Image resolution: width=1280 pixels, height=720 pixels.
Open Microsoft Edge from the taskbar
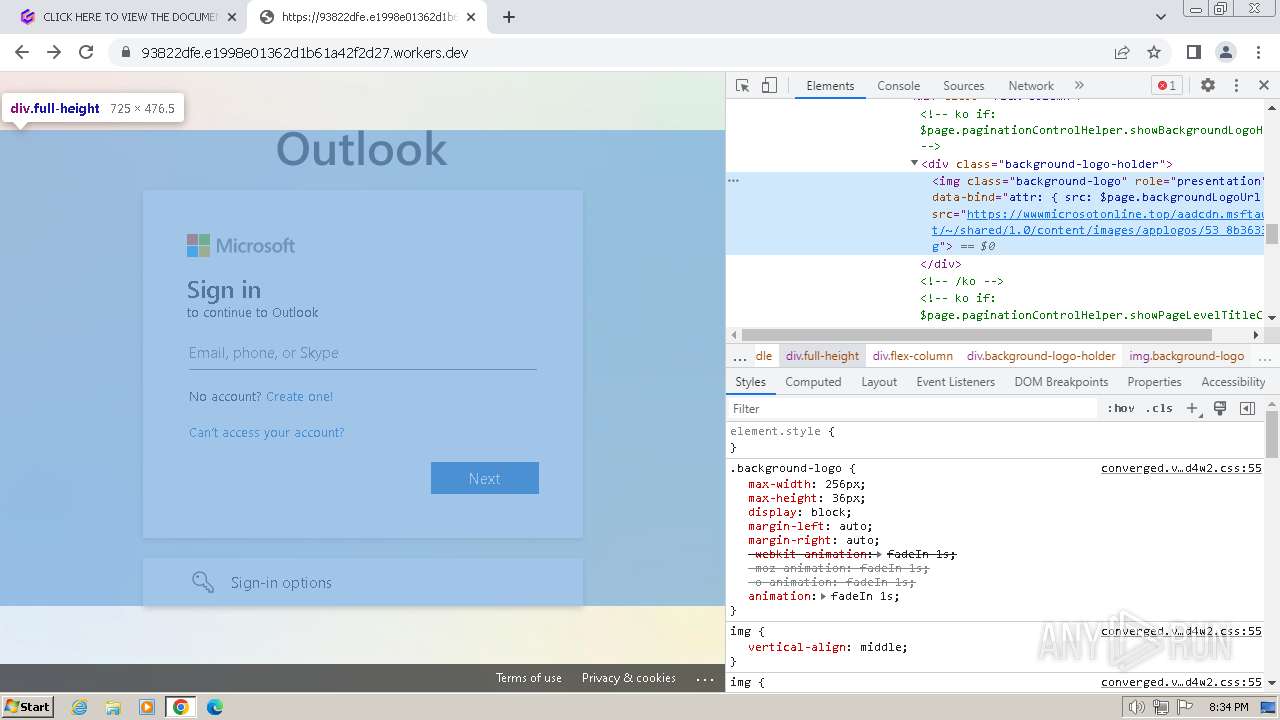(214, 707)
